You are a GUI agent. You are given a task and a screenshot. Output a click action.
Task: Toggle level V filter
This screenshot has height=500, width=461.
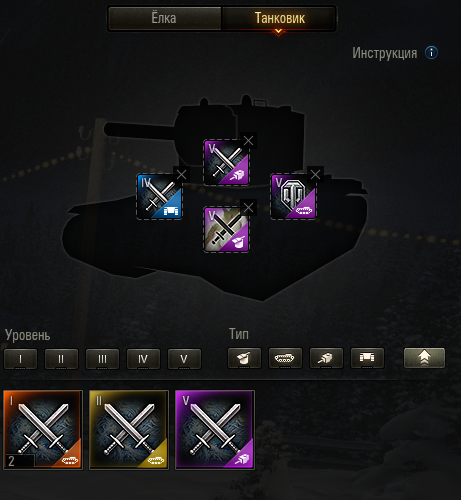point(184,359)
